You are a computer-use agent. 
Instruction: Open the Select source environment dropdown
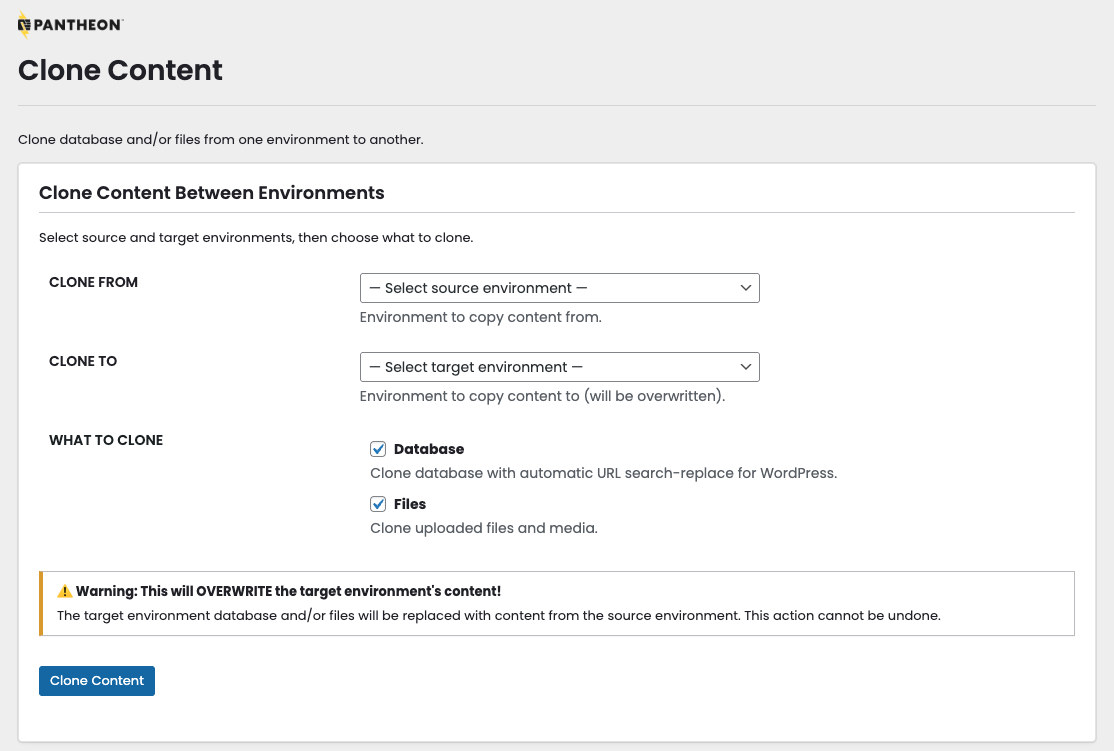tap(560, 288)
